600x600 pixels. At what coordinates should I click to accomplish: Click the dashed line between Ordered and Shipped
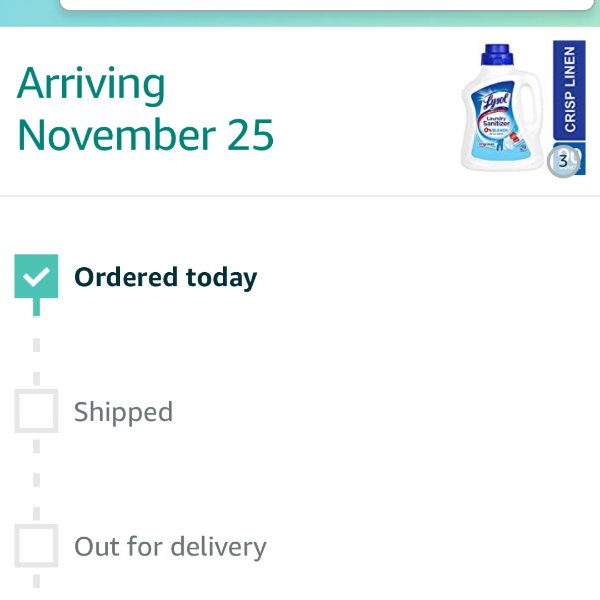click(36, 352)
